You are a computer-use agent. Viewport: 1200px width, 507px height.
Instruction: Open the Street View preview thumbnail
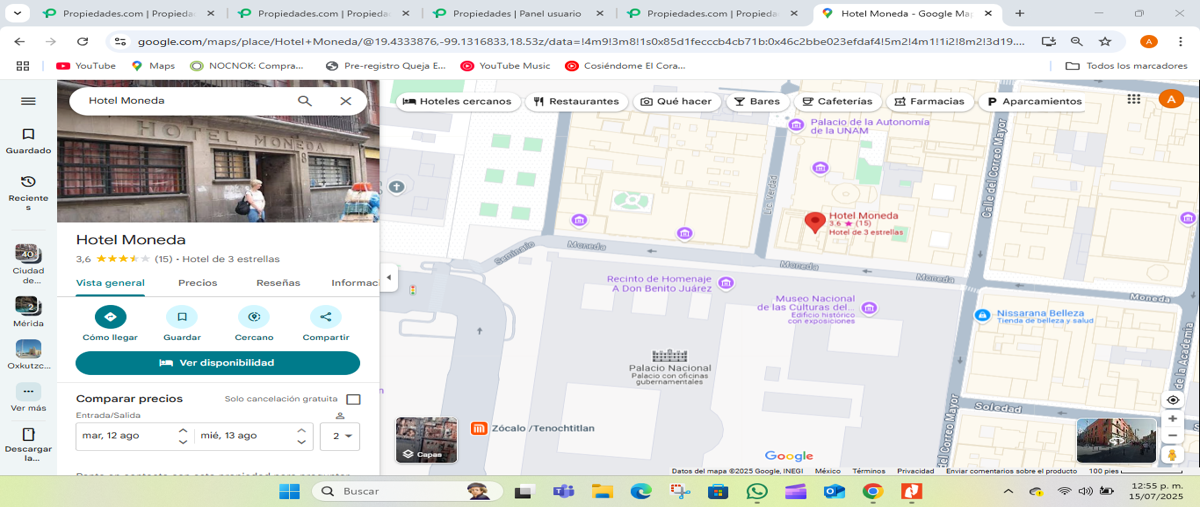click(1116, 440)
